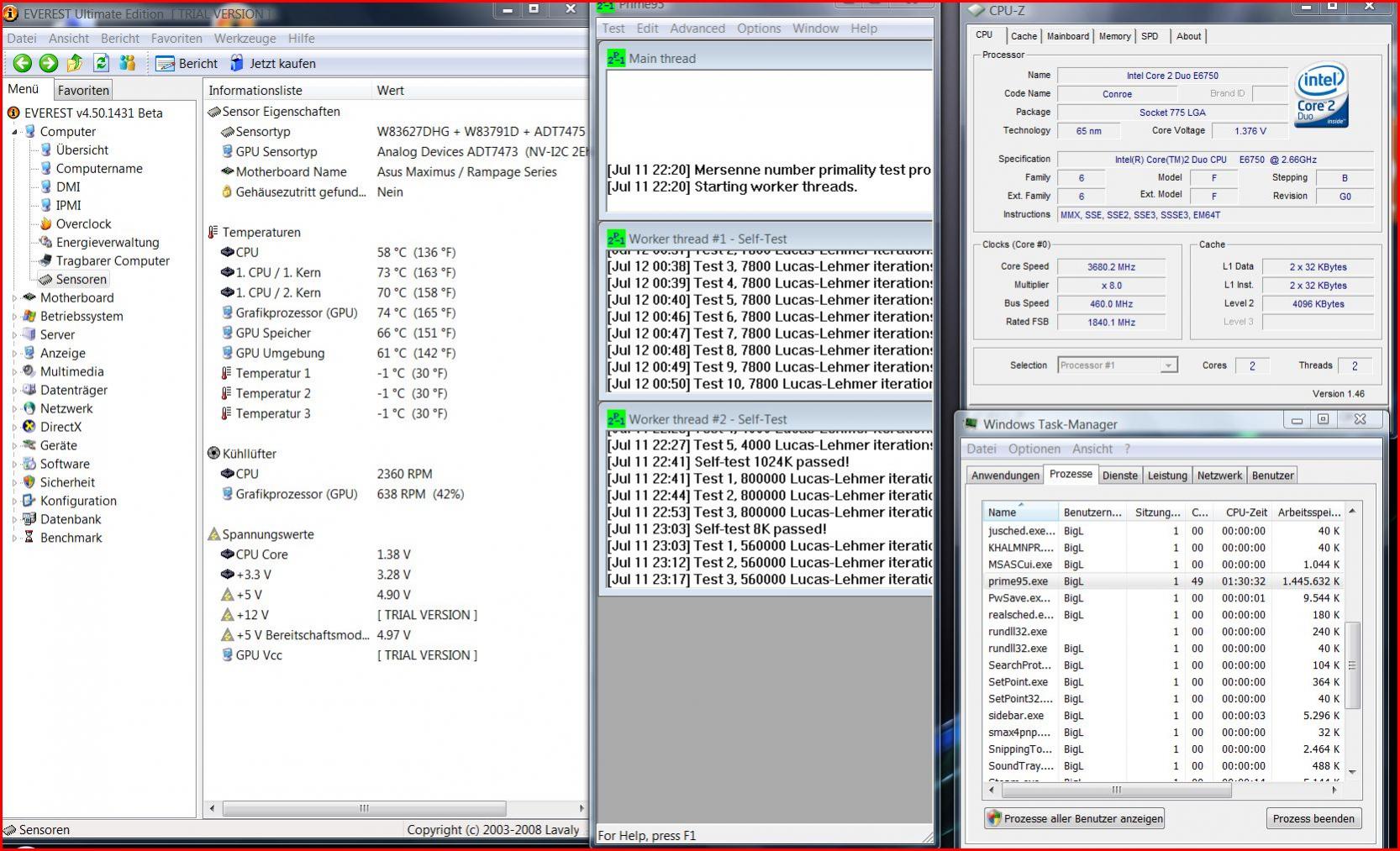Click the Netzwerk icon in EVEREST tree
Viewport: 1400px width, 851px height.
pos(29,408)
